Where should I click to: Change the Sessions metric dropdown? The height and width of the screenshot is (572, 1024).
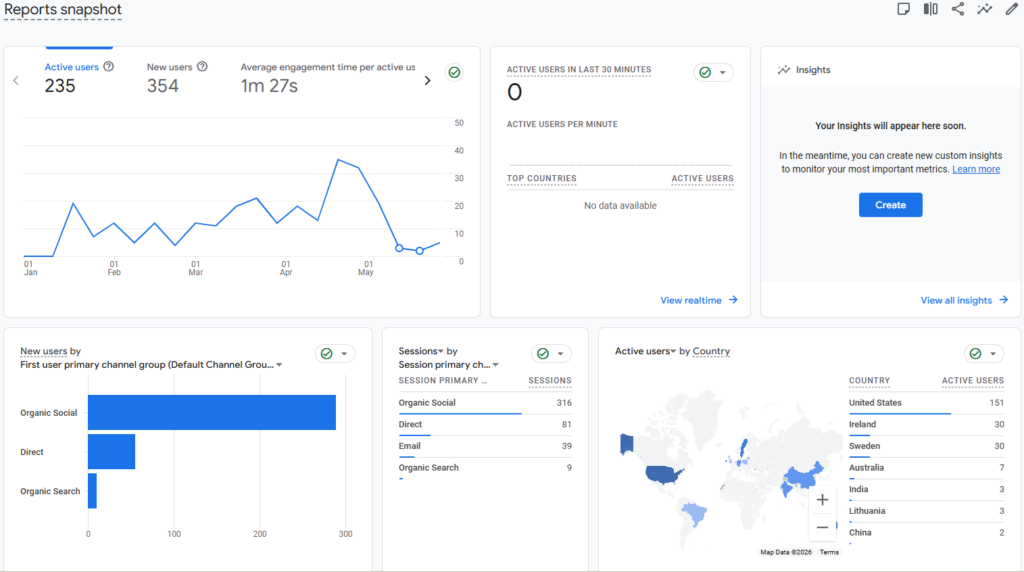point(421,351)
